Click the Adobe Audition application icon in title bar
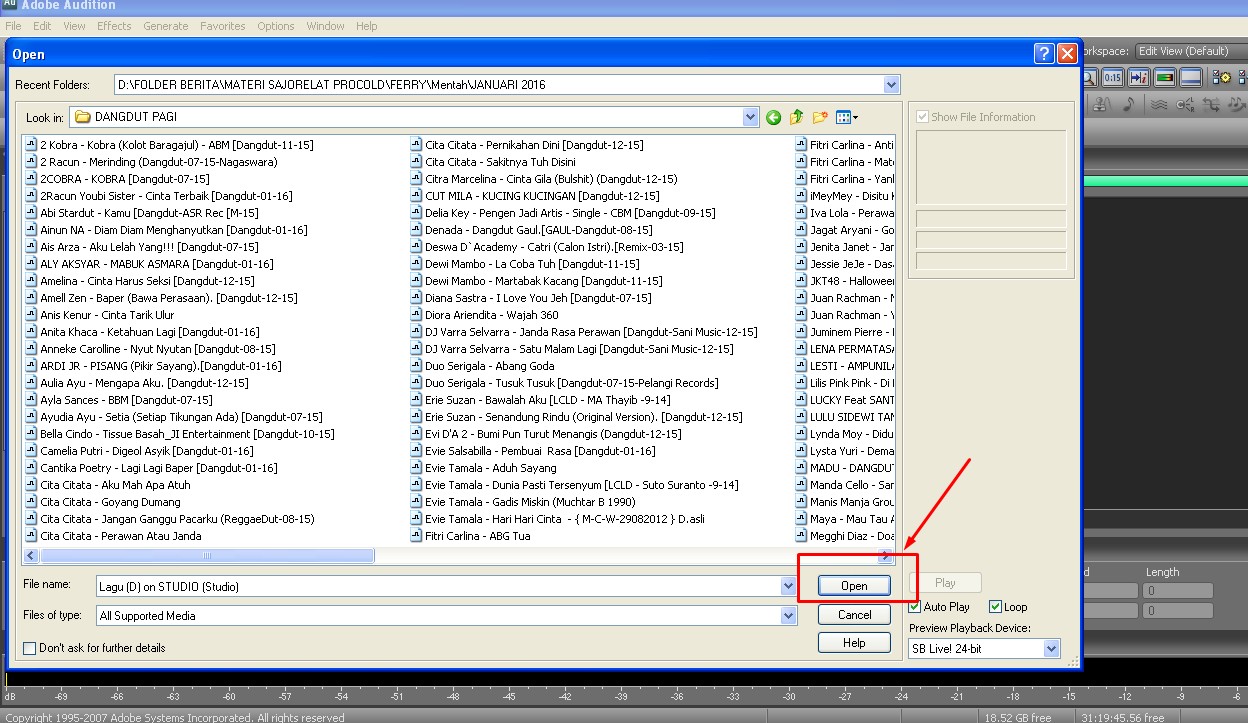Screen dimensions: 1248x723 [8, 5]
